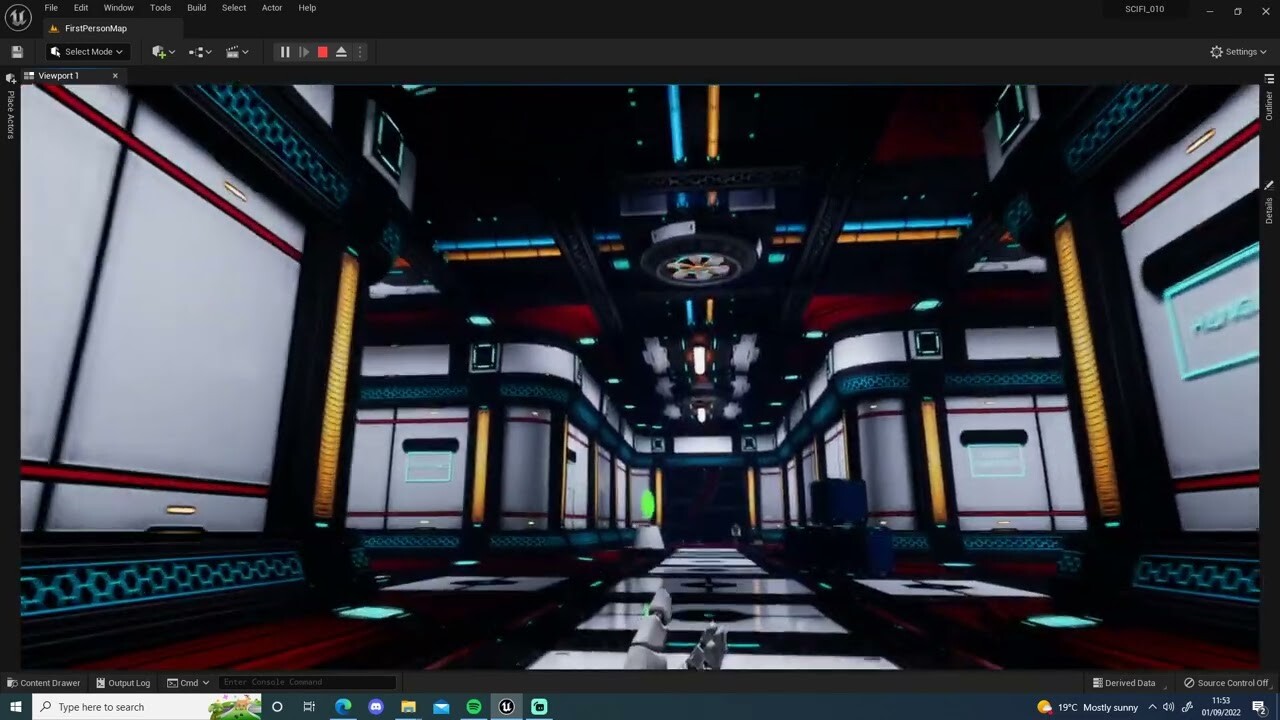Stop playing the level
The width and height of the screenshot is (1280, 720).
point(322,51)
